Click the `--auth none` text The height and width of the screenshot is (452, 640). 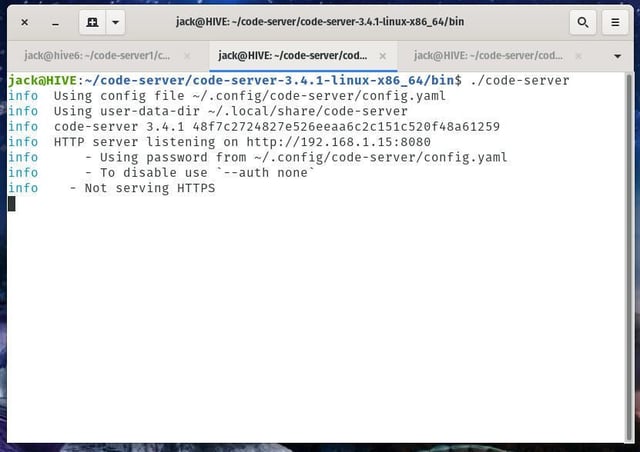(265, 172)
